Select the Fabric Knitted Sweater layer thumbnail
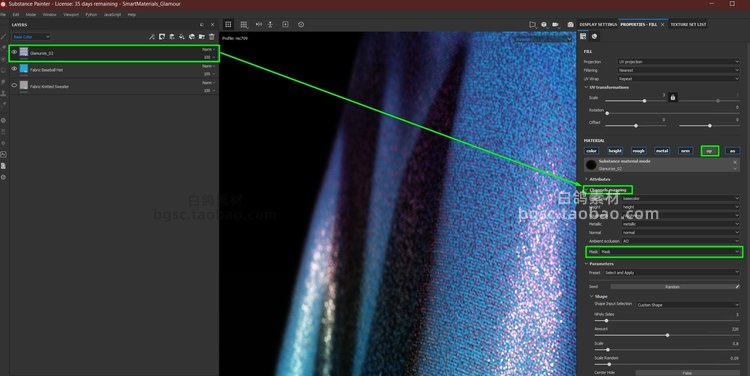 (23, 86)
